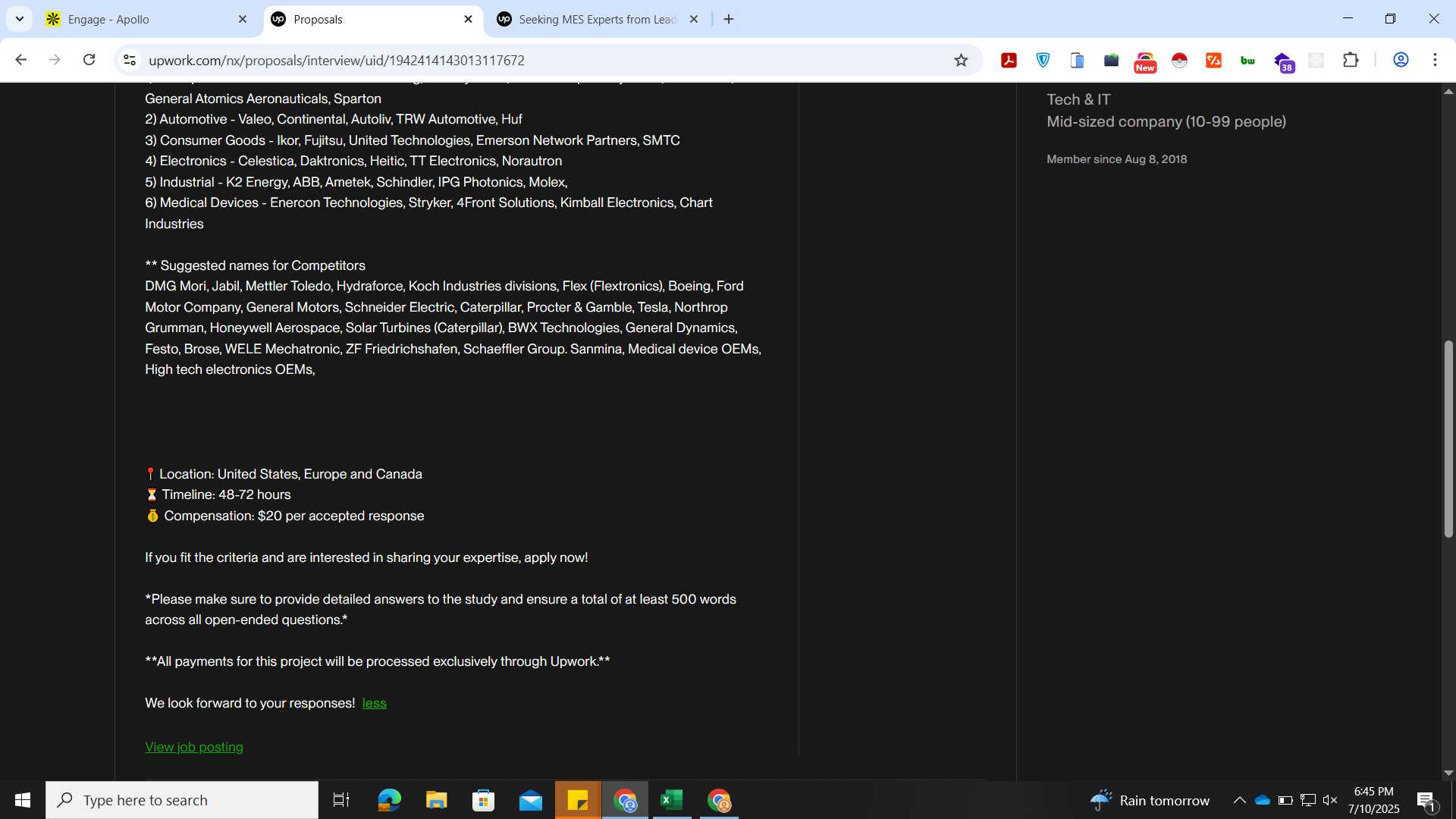Image resolution: width=1456 pixels, height=819 pixels.
Task: Switch to the active Chrome taskbar window
Action: click(x=626, y=800)
